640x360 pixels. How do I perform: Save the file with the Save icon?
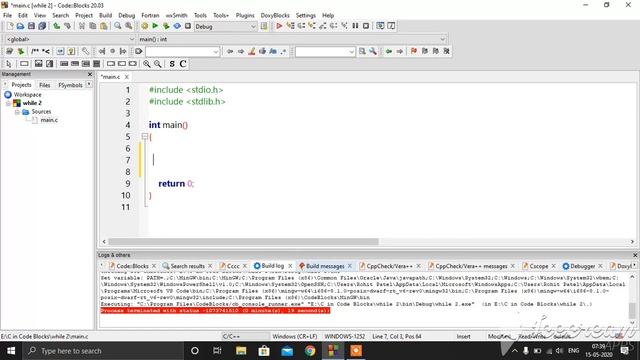[31, 26]
